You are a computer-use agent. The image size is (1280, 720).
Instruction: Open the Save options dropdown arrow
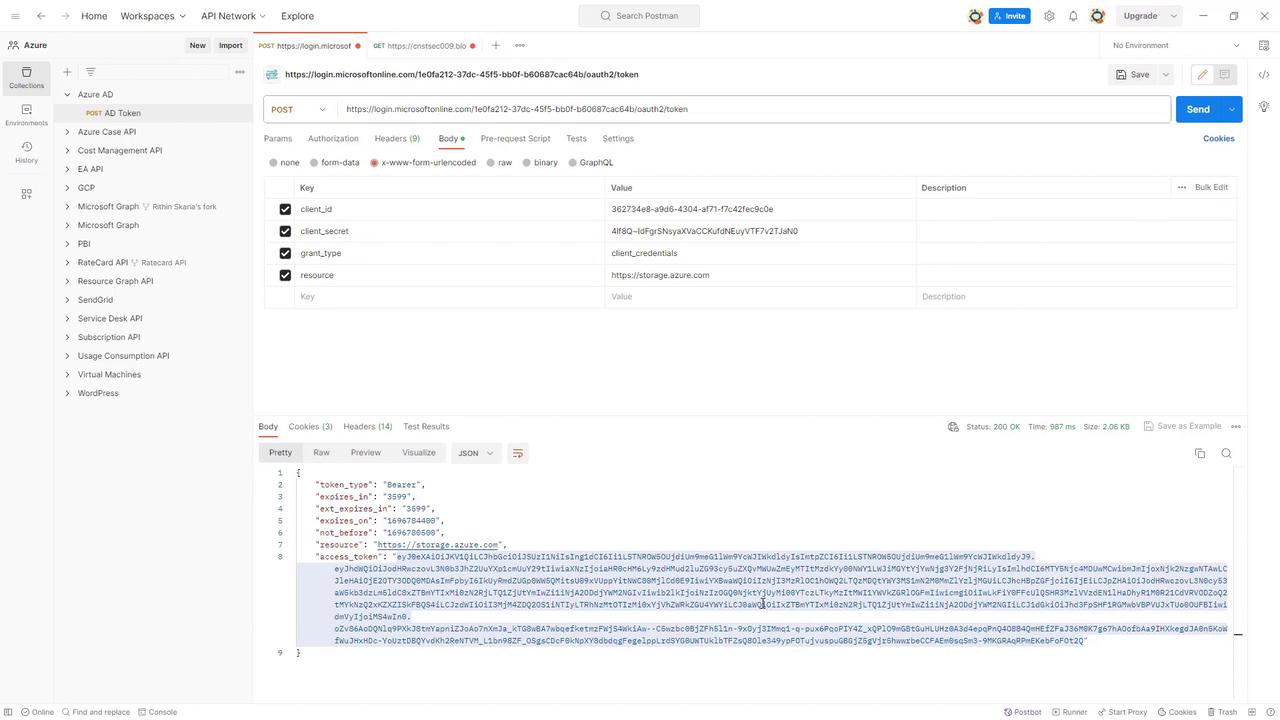click(x=1166, y=75)
